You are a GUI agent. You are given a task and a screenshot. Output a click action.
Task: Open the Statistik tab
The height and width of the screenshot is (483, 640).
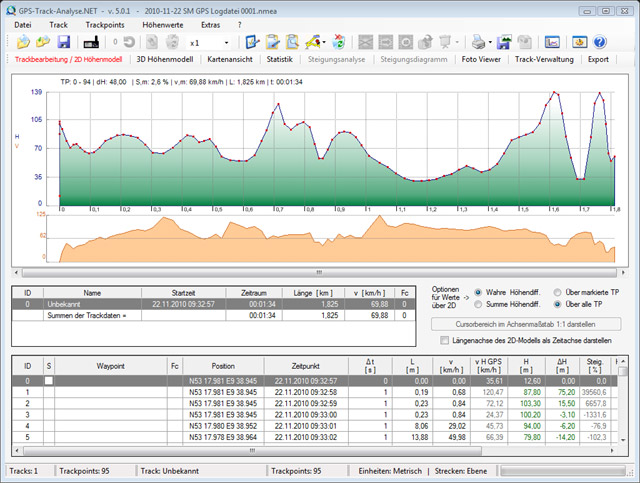(280, 59)
